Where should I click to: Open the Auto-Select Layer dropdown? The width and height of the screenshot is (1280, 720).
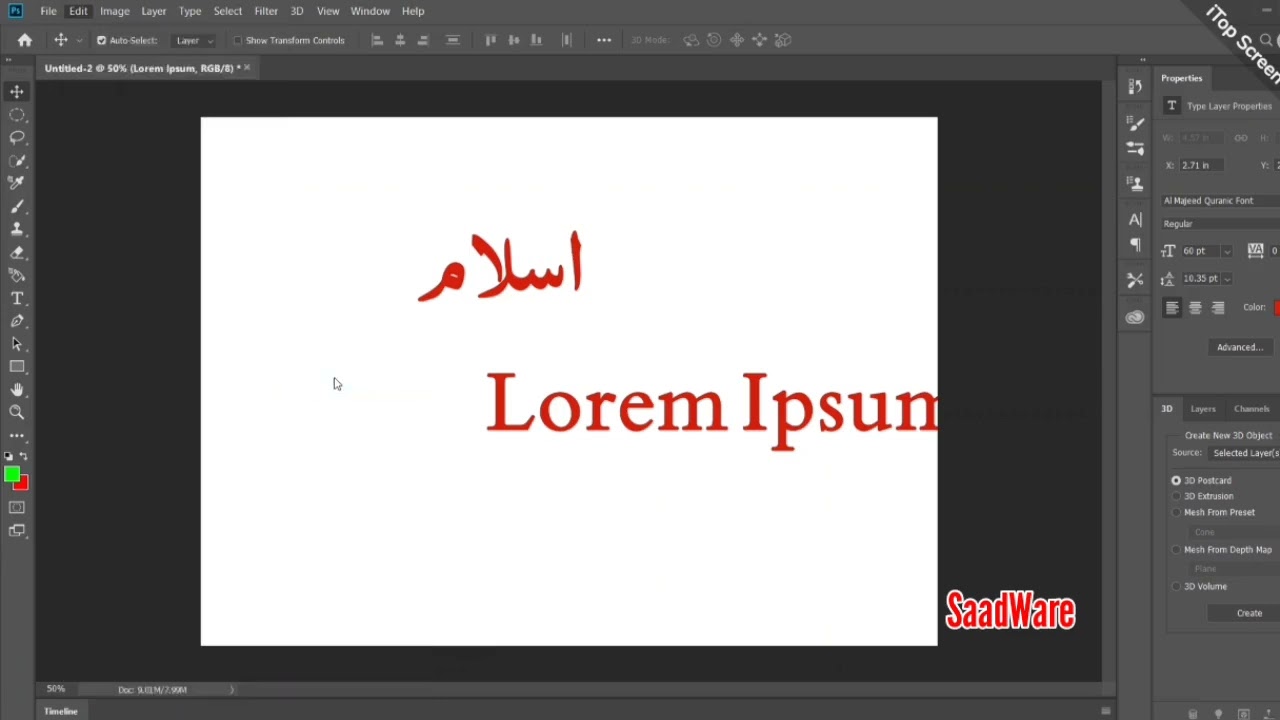pyautogui.click(x=194, y=41)
